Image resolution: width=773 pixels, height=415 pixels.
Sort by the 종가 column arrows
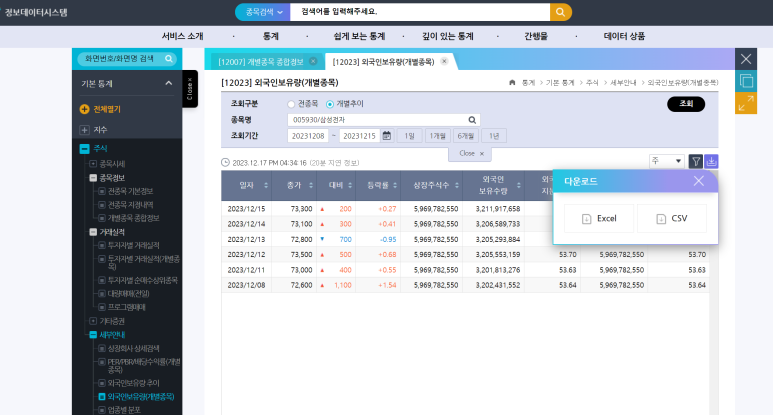311,185
